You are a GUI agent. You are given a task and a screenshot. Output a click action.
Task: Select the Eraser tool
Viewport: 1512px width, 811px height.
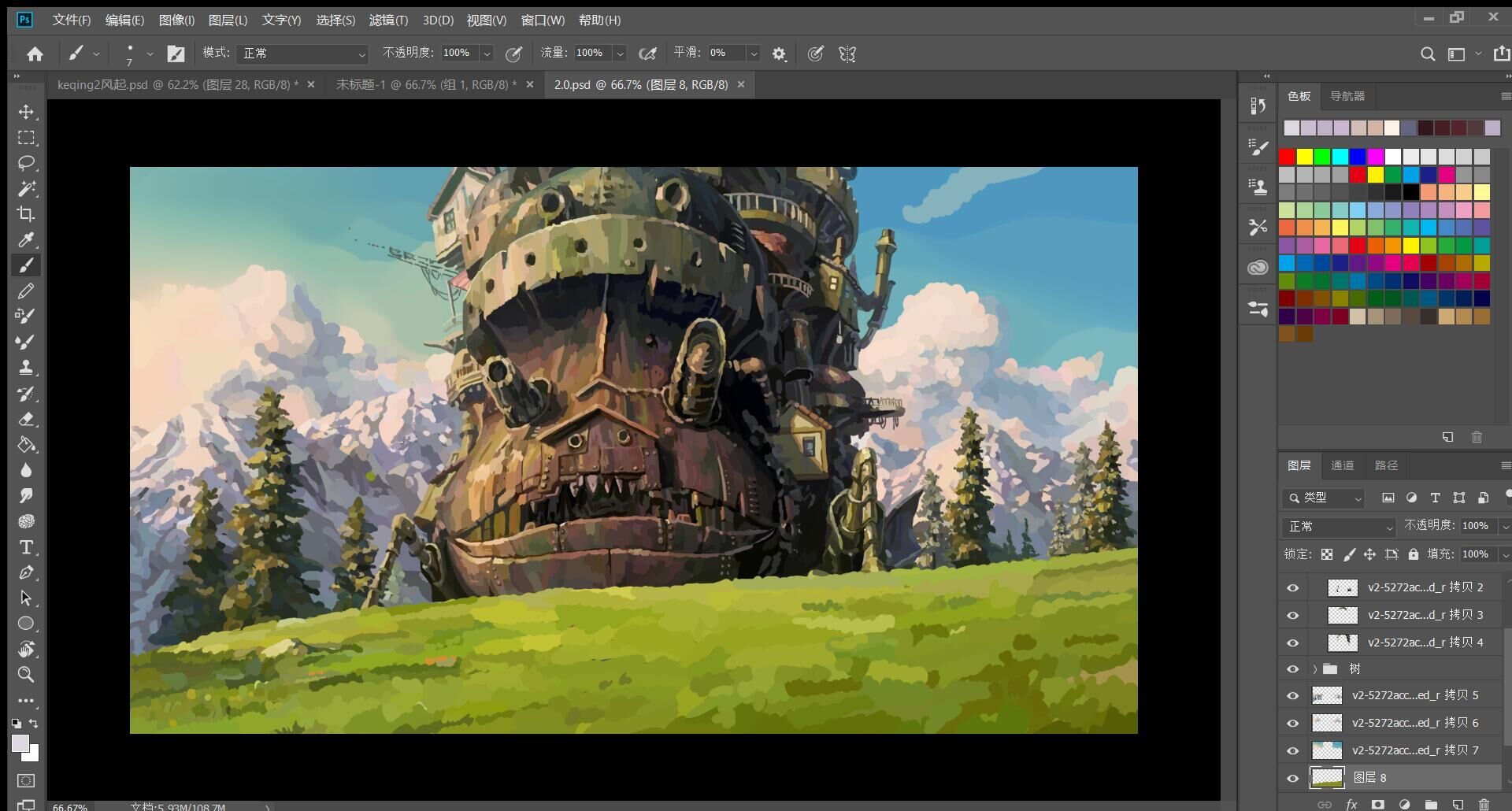(x=26, y=419)
